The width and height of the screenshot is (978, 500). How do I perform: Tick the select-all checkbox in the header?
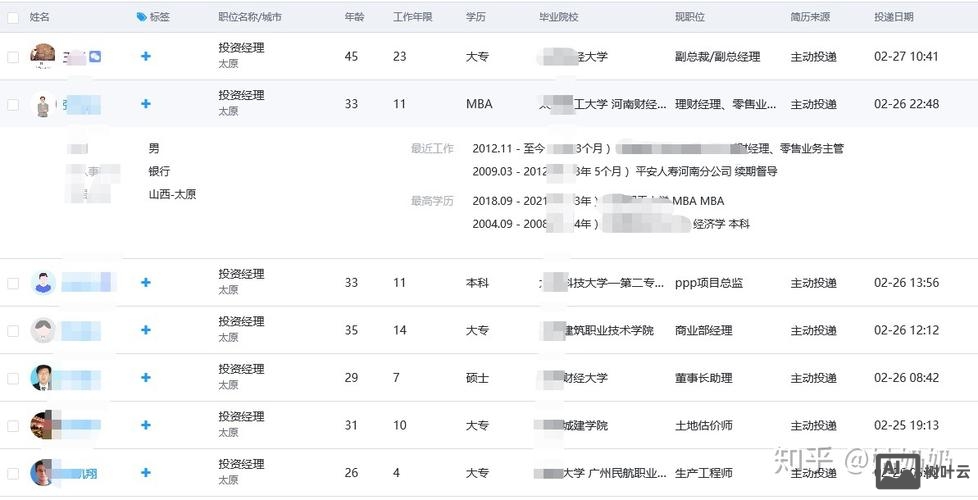click(x=12, y=17)
